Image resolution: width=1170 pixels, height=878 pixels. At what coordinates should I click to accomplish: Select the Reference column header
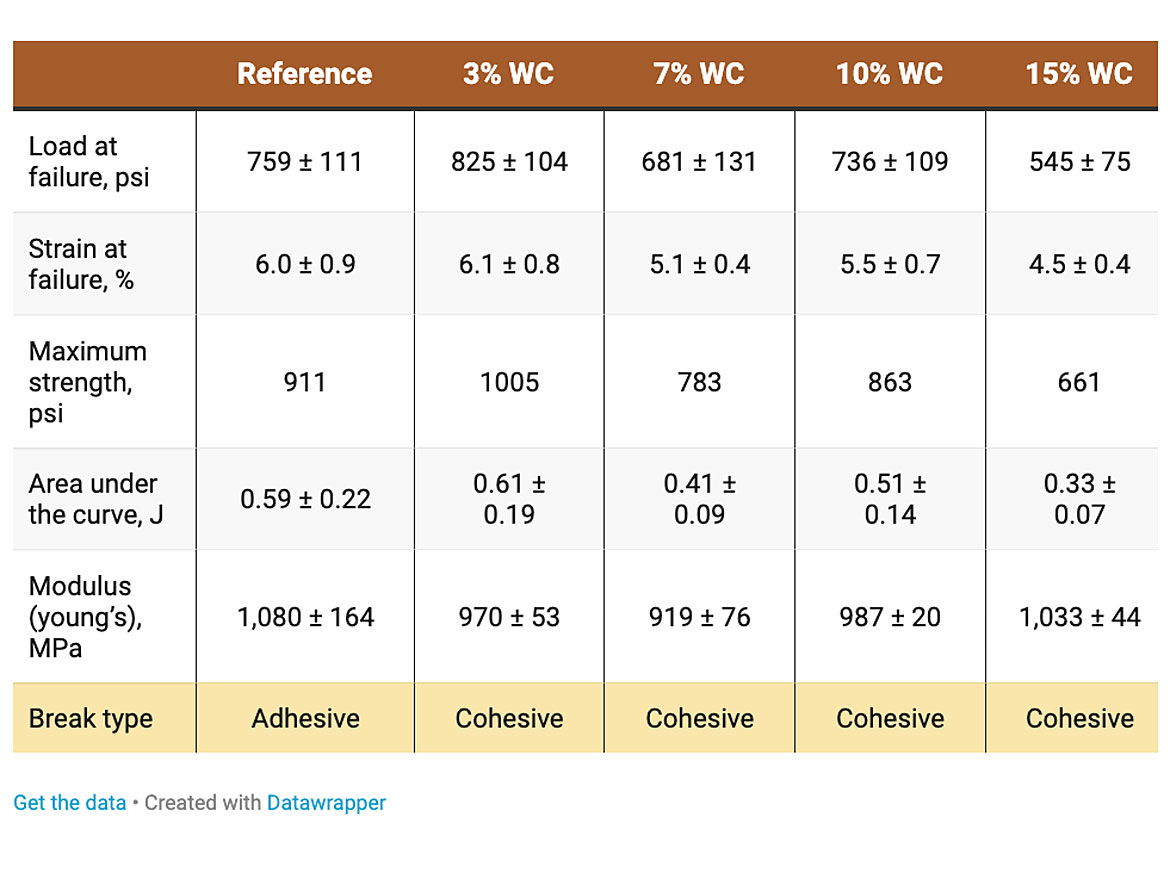click(304, 74)
